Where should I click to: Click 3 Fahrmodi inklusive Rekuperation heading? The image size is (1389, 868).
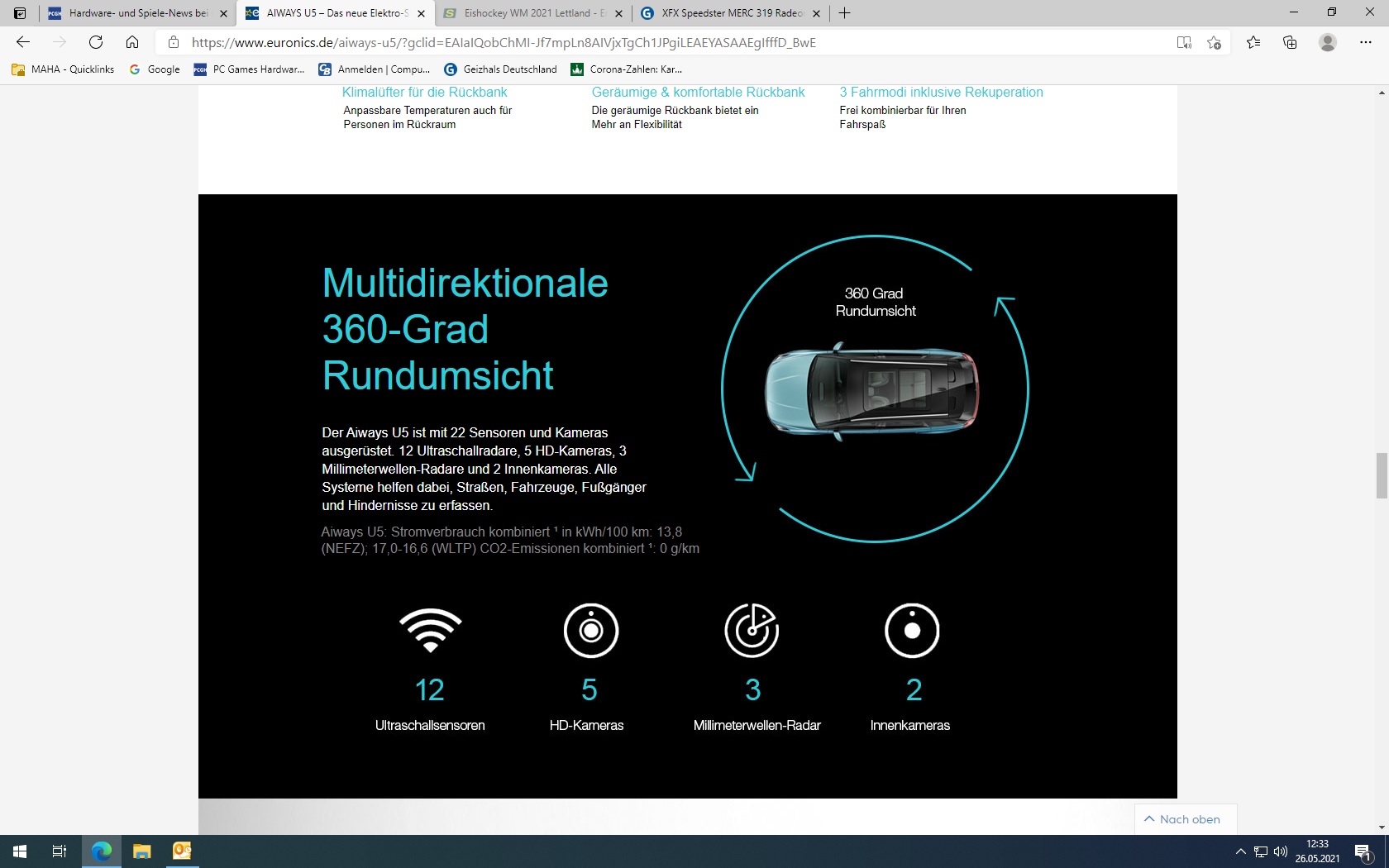(941, 92)
